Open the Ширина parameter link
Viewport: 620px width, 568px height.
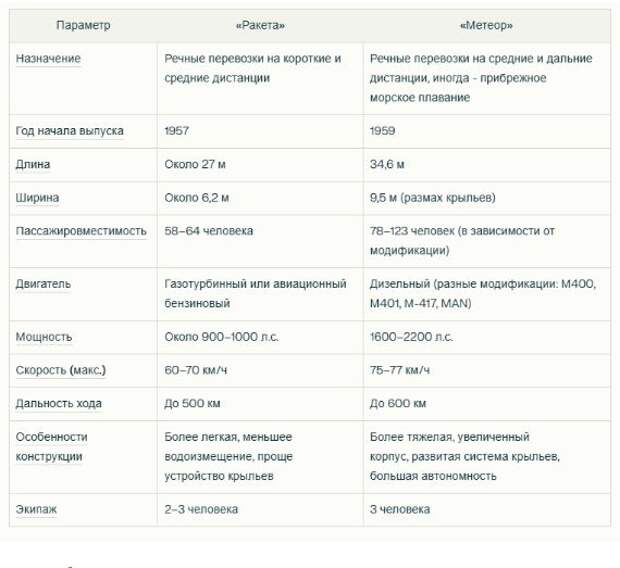37,197
